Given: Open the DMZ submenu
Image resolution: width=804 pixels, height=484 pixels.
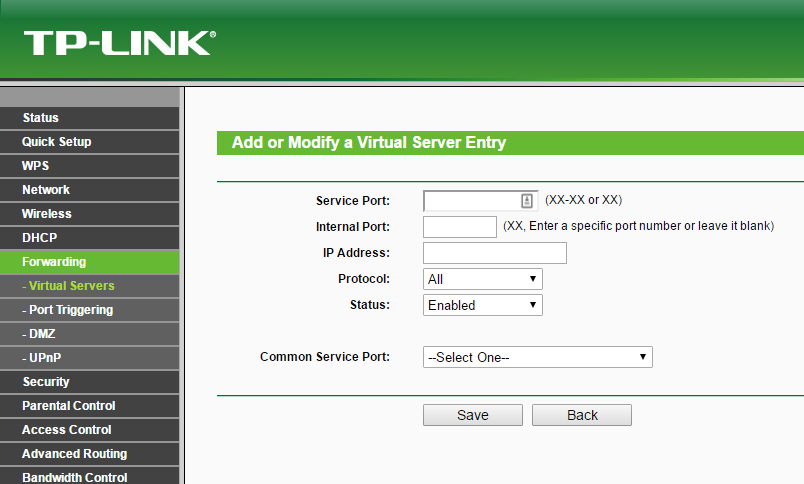Looking at the screenshot, I should coord(90,334).
